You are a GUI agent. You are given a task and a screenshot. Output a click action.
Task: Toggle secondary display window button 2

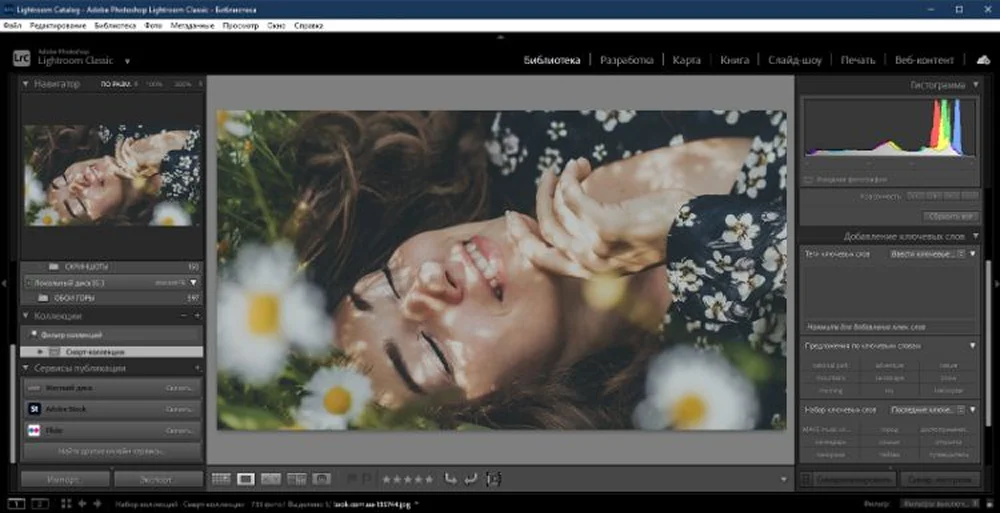tap(41, 504)
